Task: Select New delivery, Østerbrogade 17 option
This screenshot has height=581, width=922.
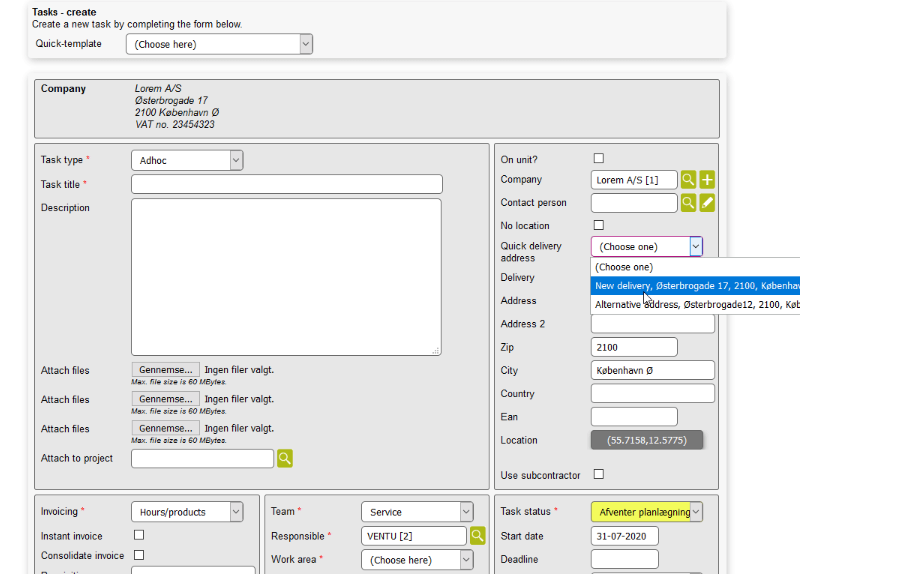Action: tap(696, 286)
